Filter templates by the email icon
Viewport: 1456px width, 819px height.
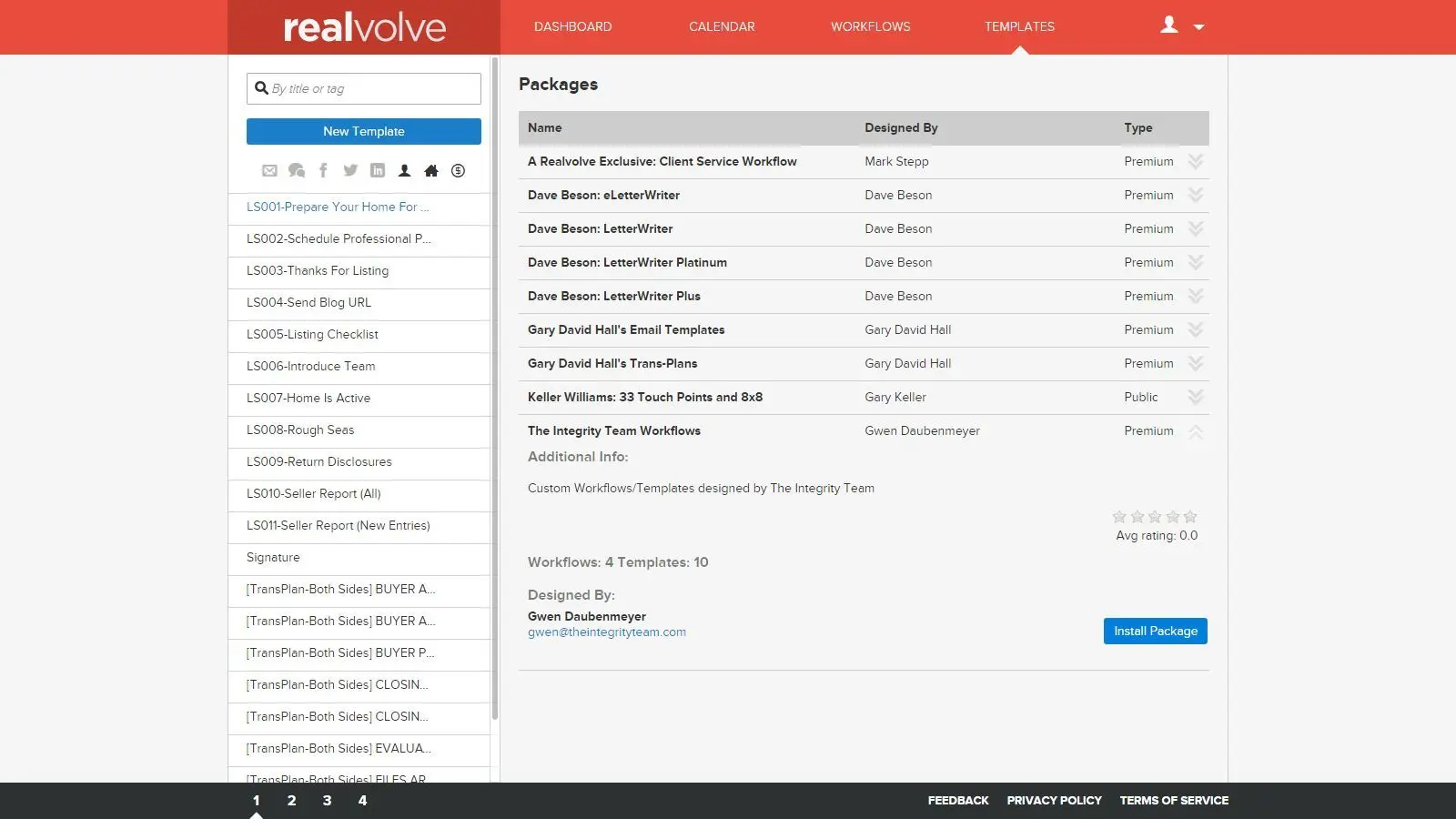pos(269,170)
